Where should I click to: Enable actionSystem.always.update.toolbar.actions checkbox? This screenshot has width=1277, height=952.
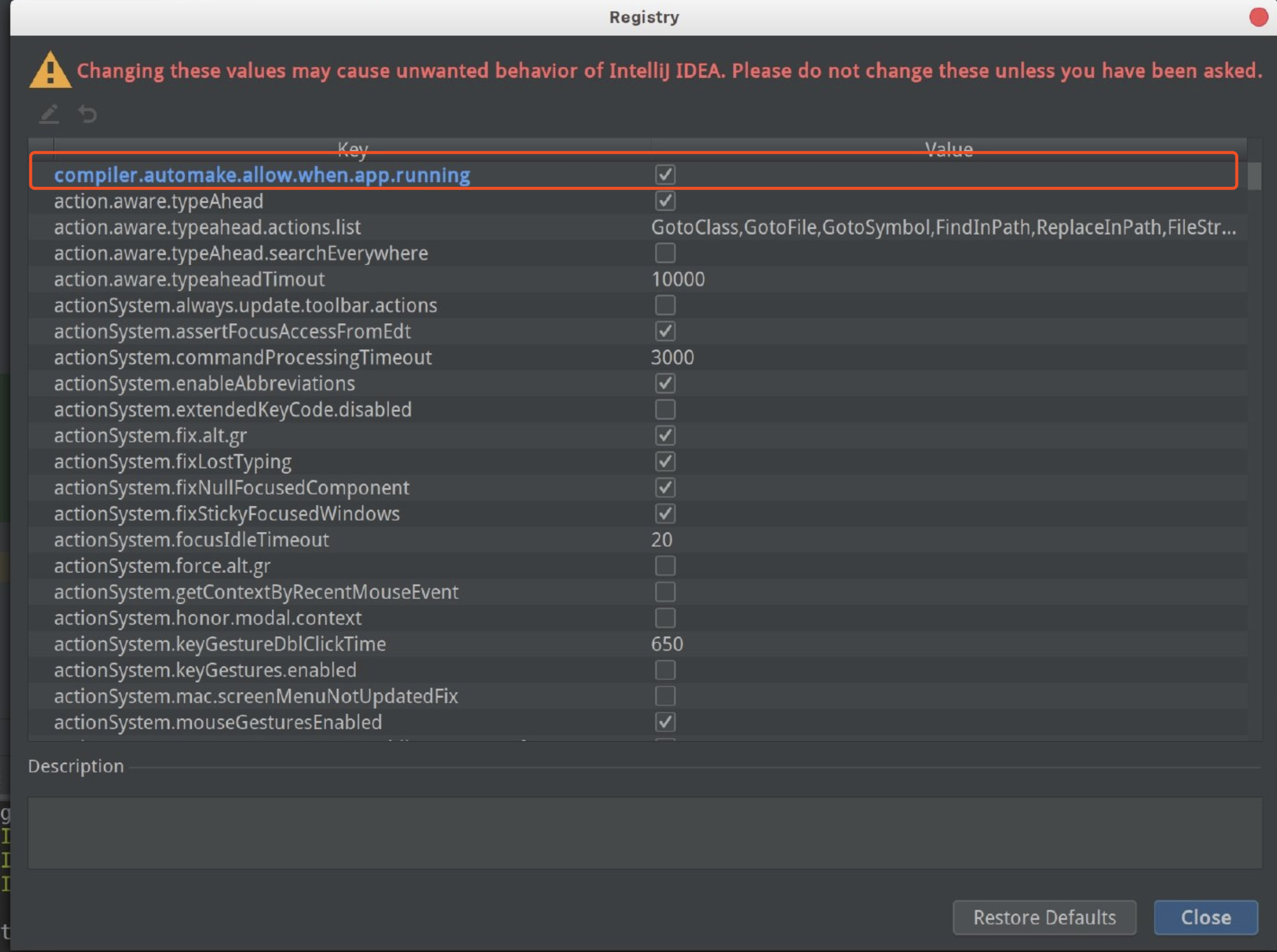(x=665, y=305)
